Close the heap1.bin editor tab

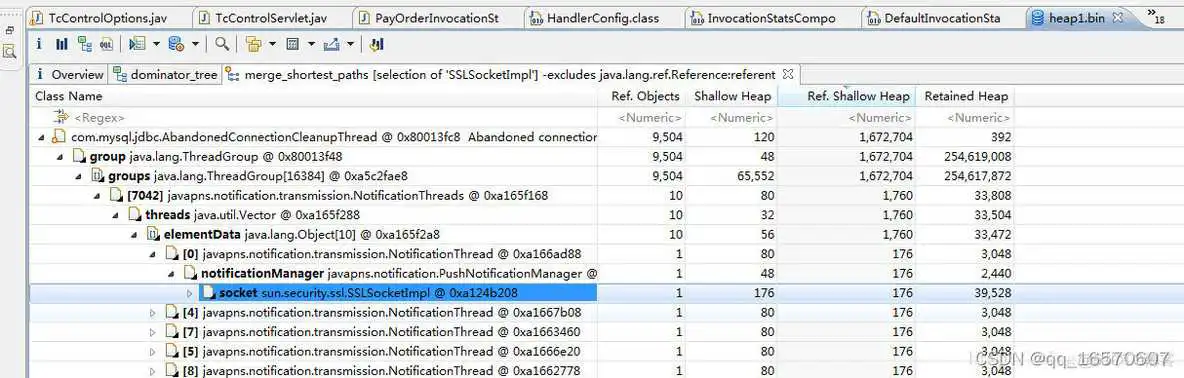coord(1118,17)
